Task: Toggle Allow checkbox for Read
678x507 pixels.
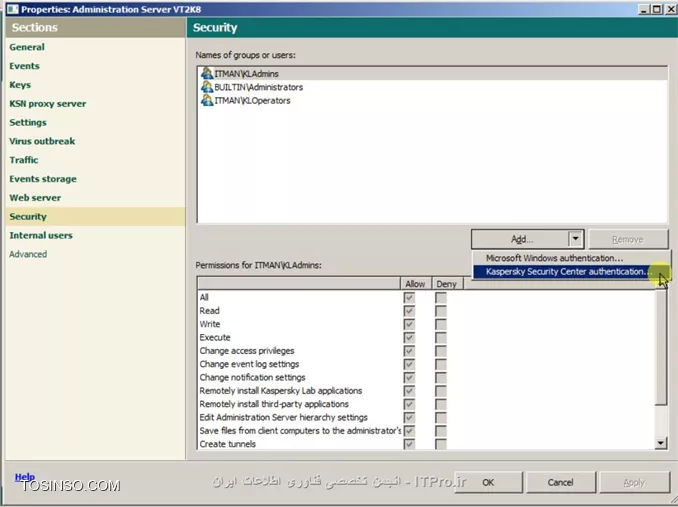Action: [x=409, y=311]
